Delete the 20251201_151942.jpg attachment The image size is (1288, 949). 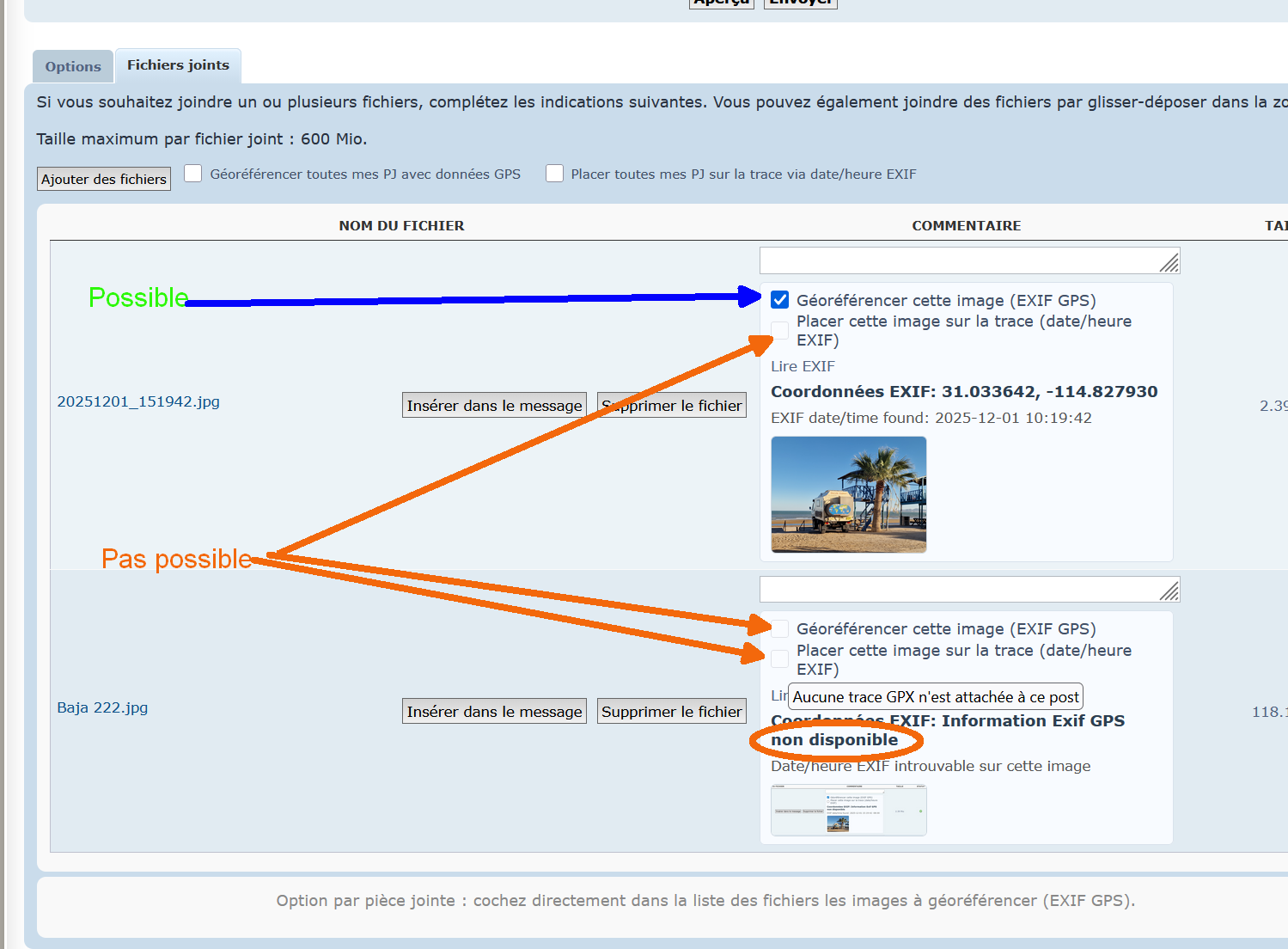tap(672, 406)
